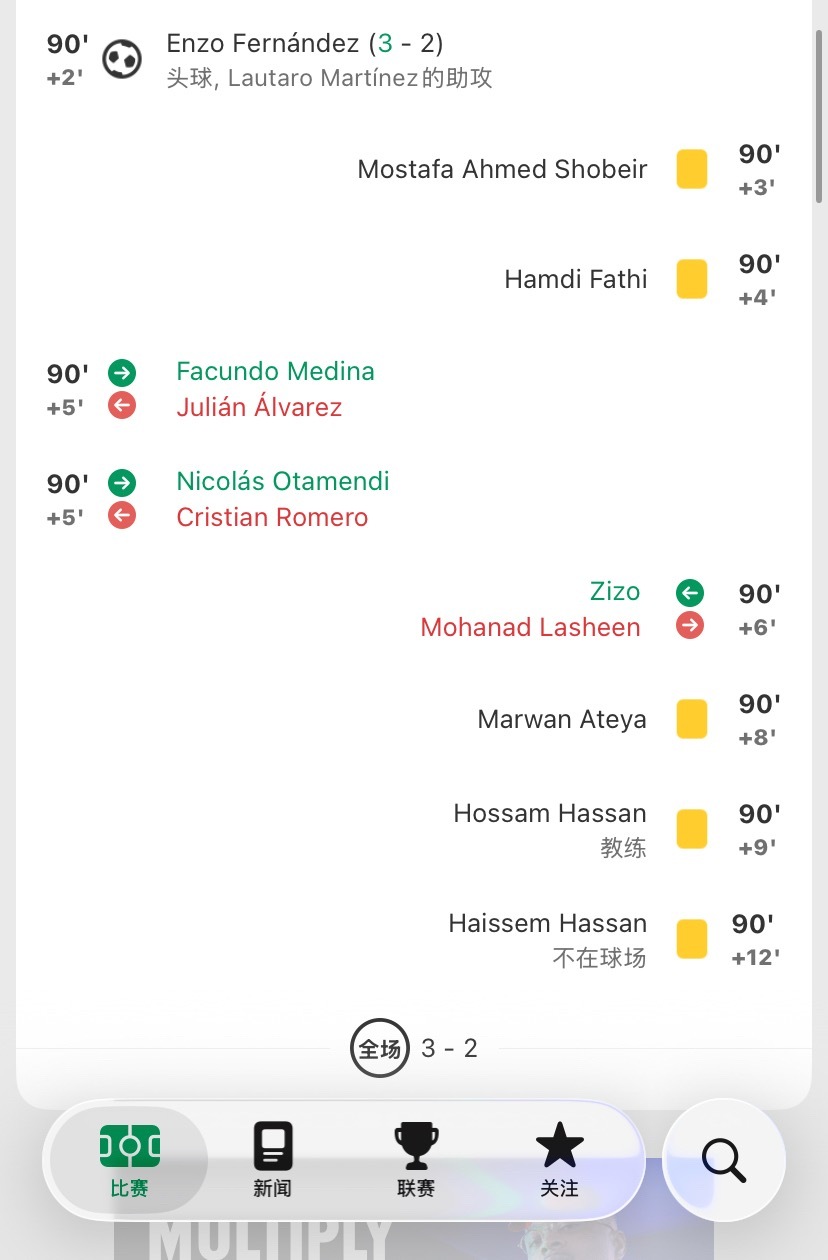
Task: Select the 比赛 matches tab
Action: pos(130,1160)
